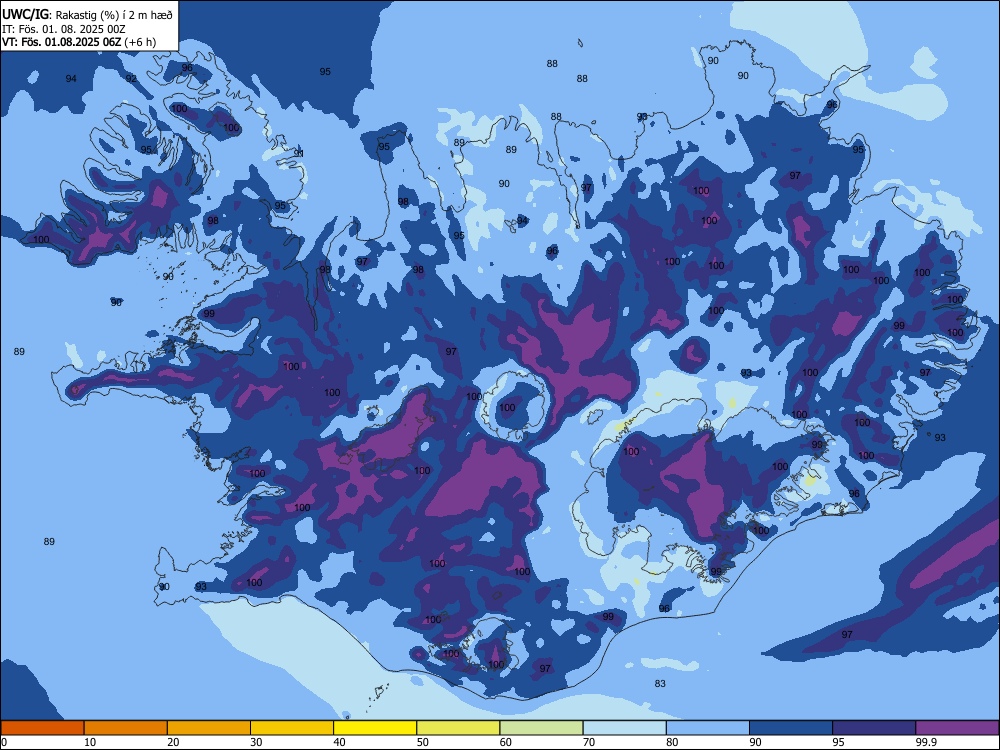Click the legend tick label "80"
The width and height of the screenshot is (1000, 750).
click(x=673, y=742)
